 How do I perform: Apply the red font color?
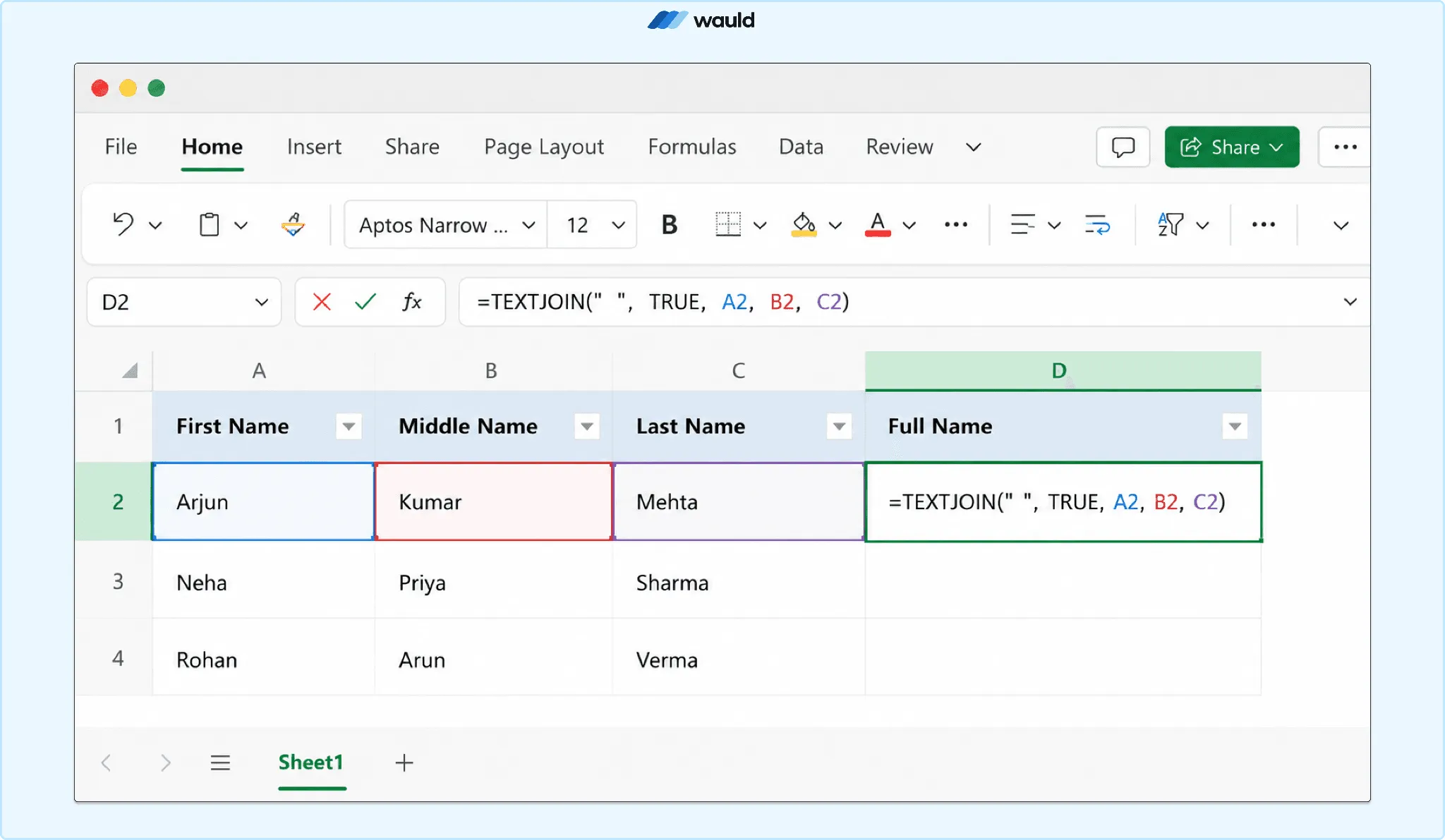(878, 224)
